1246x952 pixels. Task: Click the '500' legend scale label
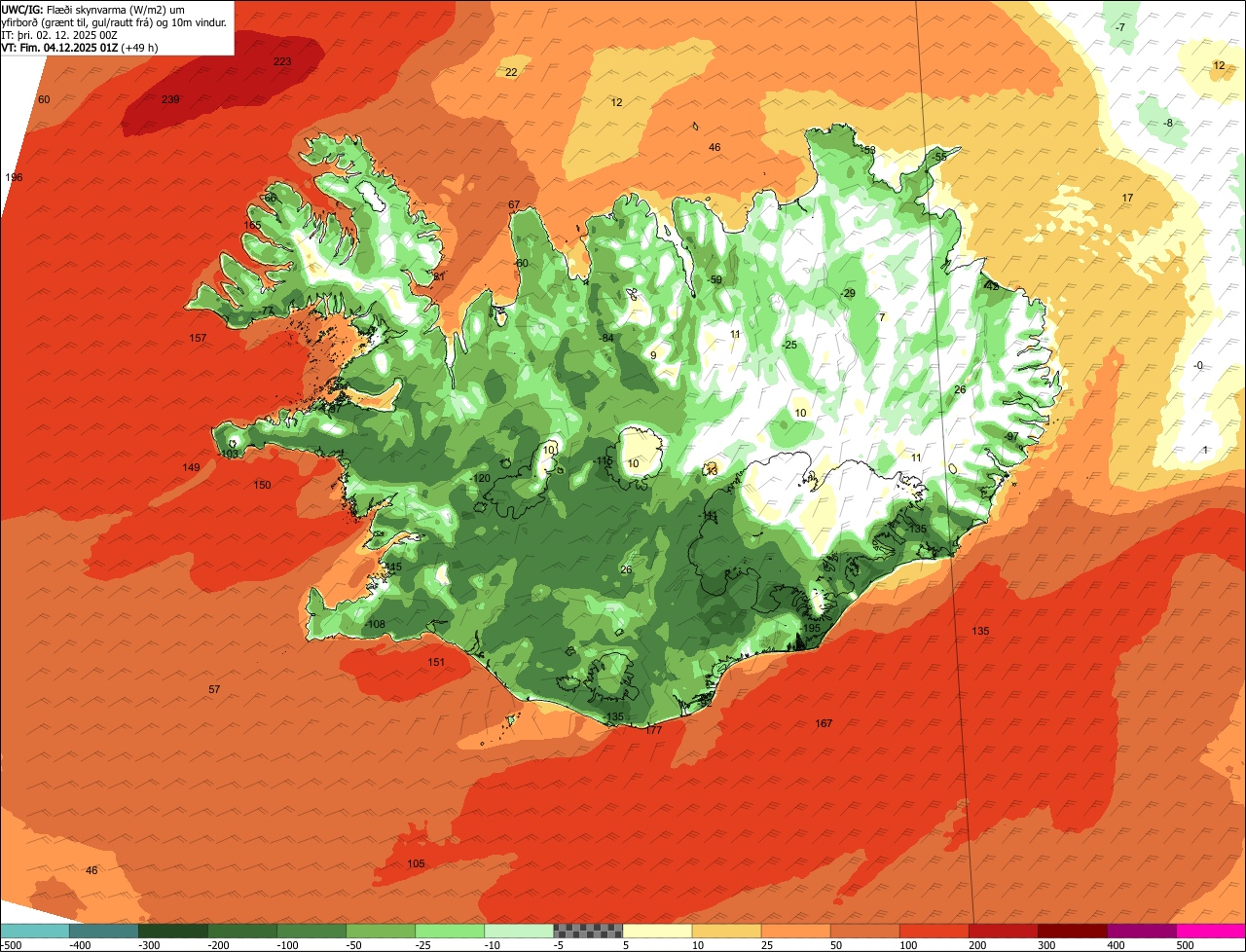click(1185, 945)
